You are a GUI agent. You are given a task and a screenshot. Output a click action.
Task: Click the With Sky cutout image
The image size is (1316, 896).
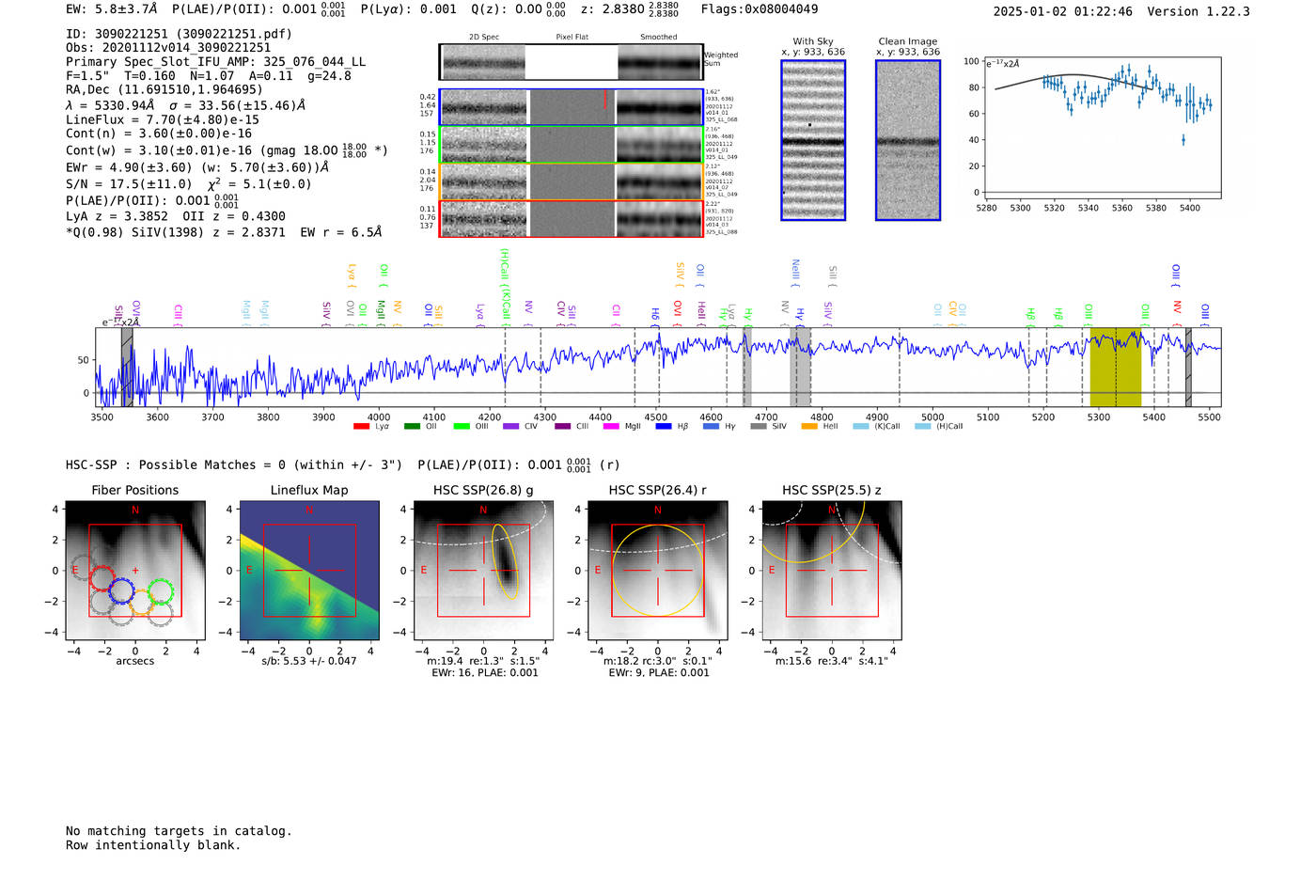[x=813, y=140]
